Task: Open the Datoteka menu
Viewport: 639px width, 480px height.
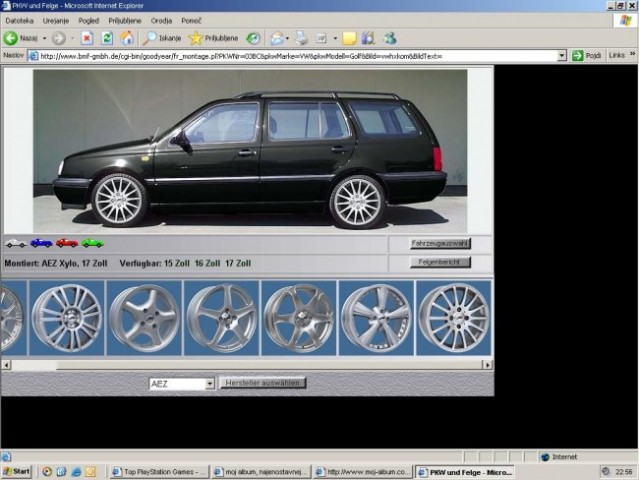Action: pyautogui.click(x=20, y=20)
